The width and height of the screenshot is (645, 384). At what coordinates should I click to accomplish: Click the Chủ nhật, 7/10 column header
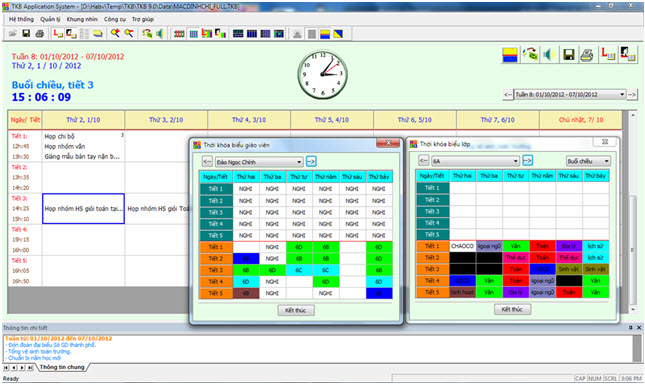[x=580, y=120]
